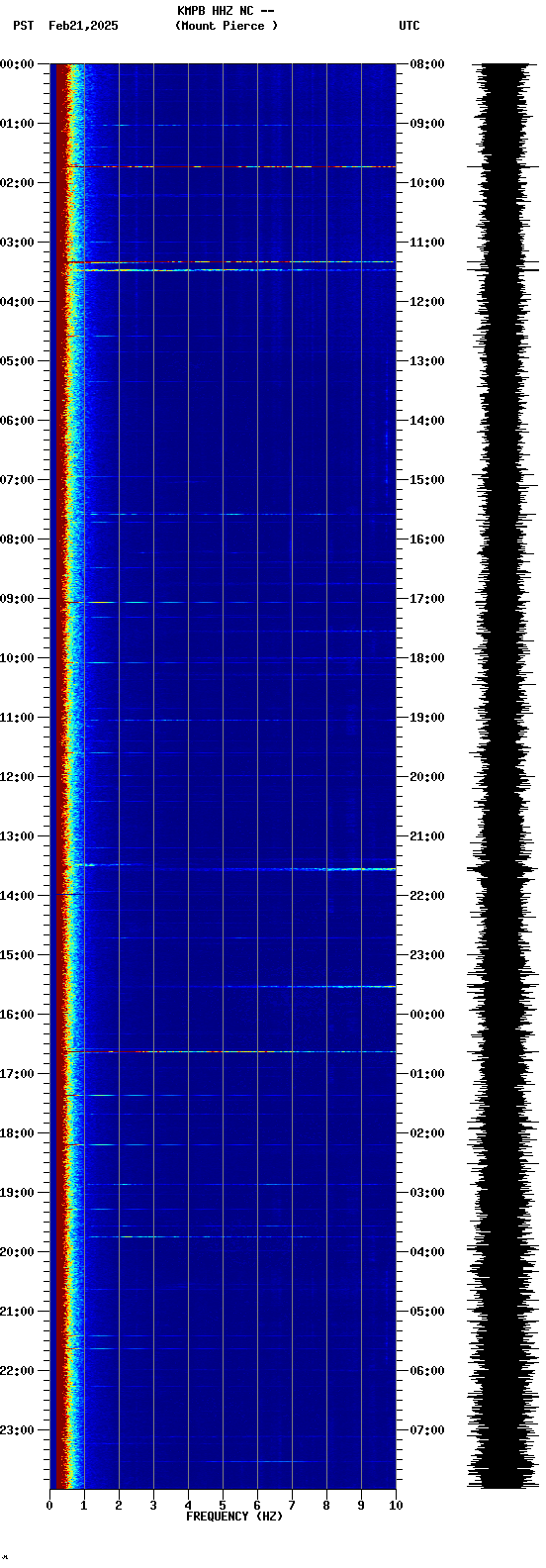Click the 19:00 UTC time label
The image size is (546, 1568).
427,718
